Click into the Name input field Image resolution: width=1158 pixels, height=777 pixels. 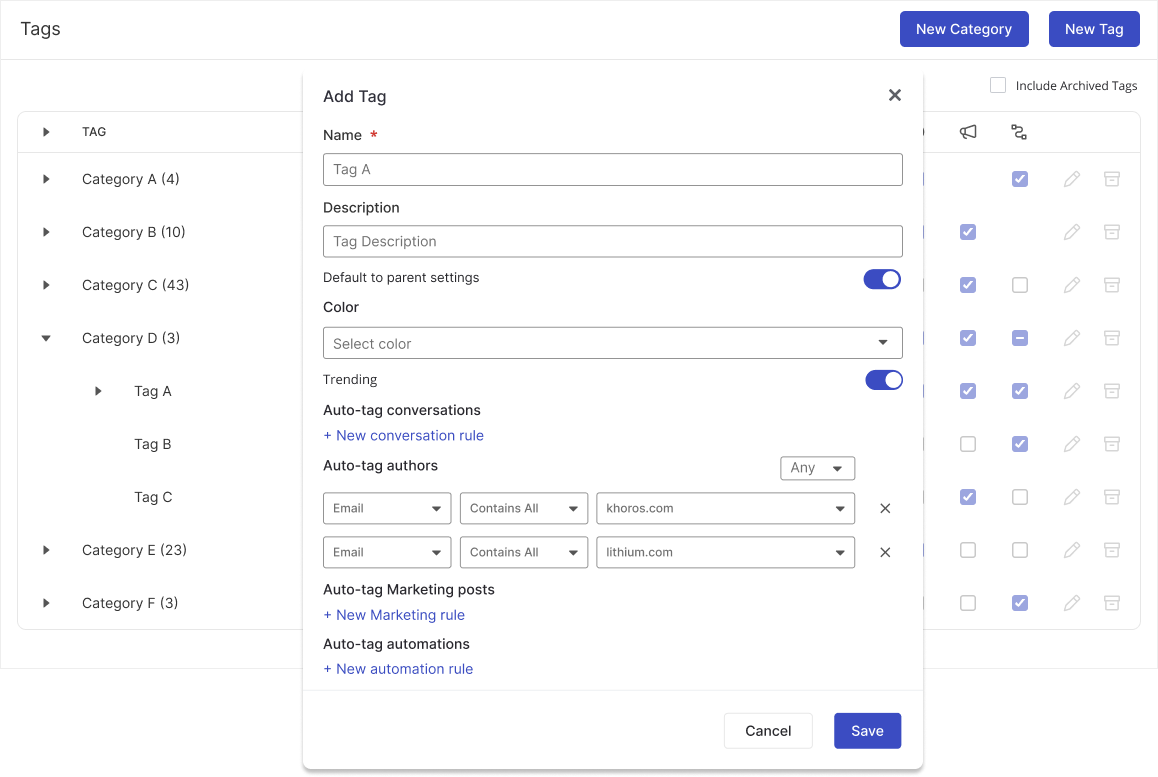612,169
